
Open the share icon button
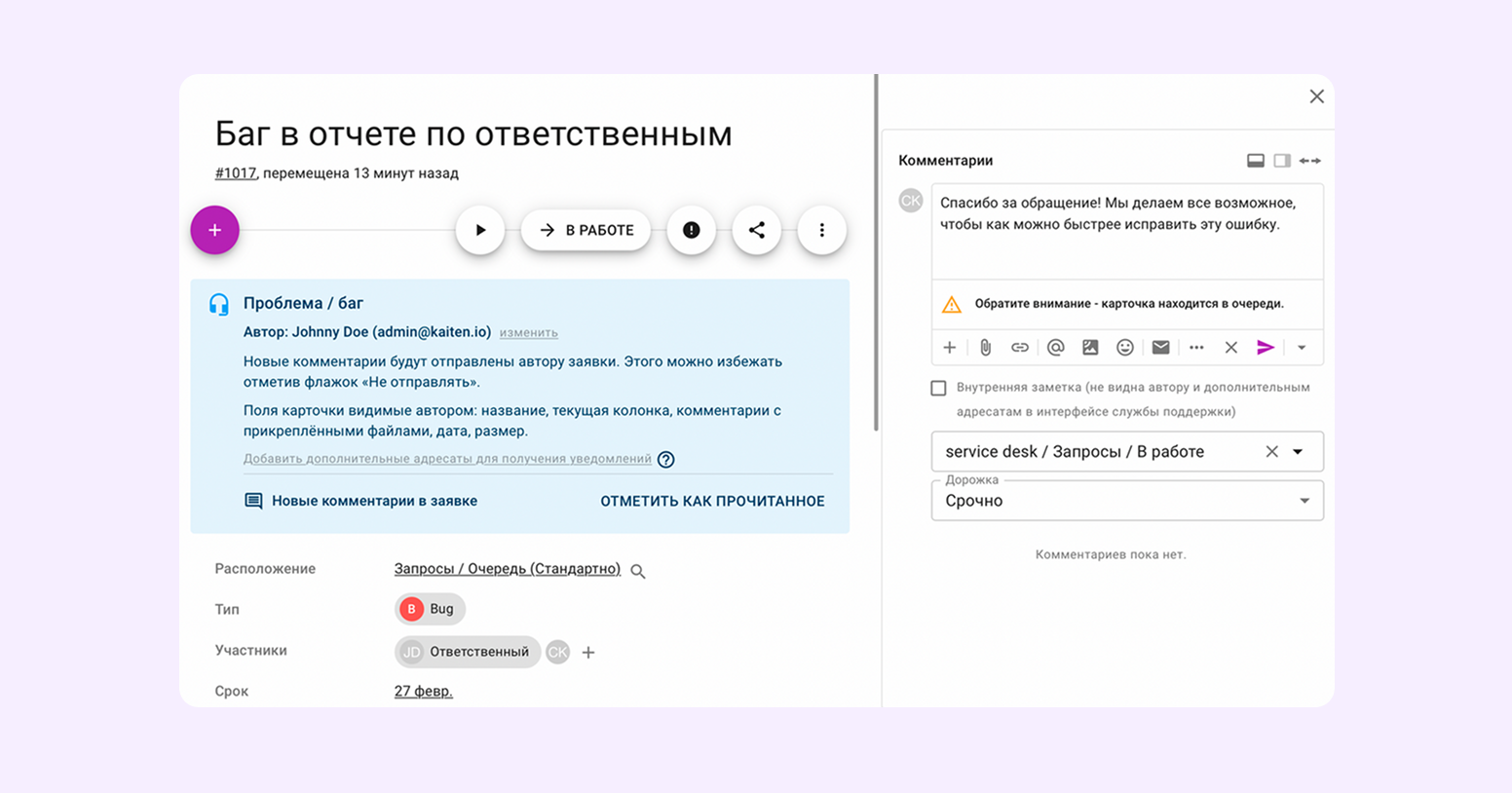pyautogui.click(x=756, y=230)
